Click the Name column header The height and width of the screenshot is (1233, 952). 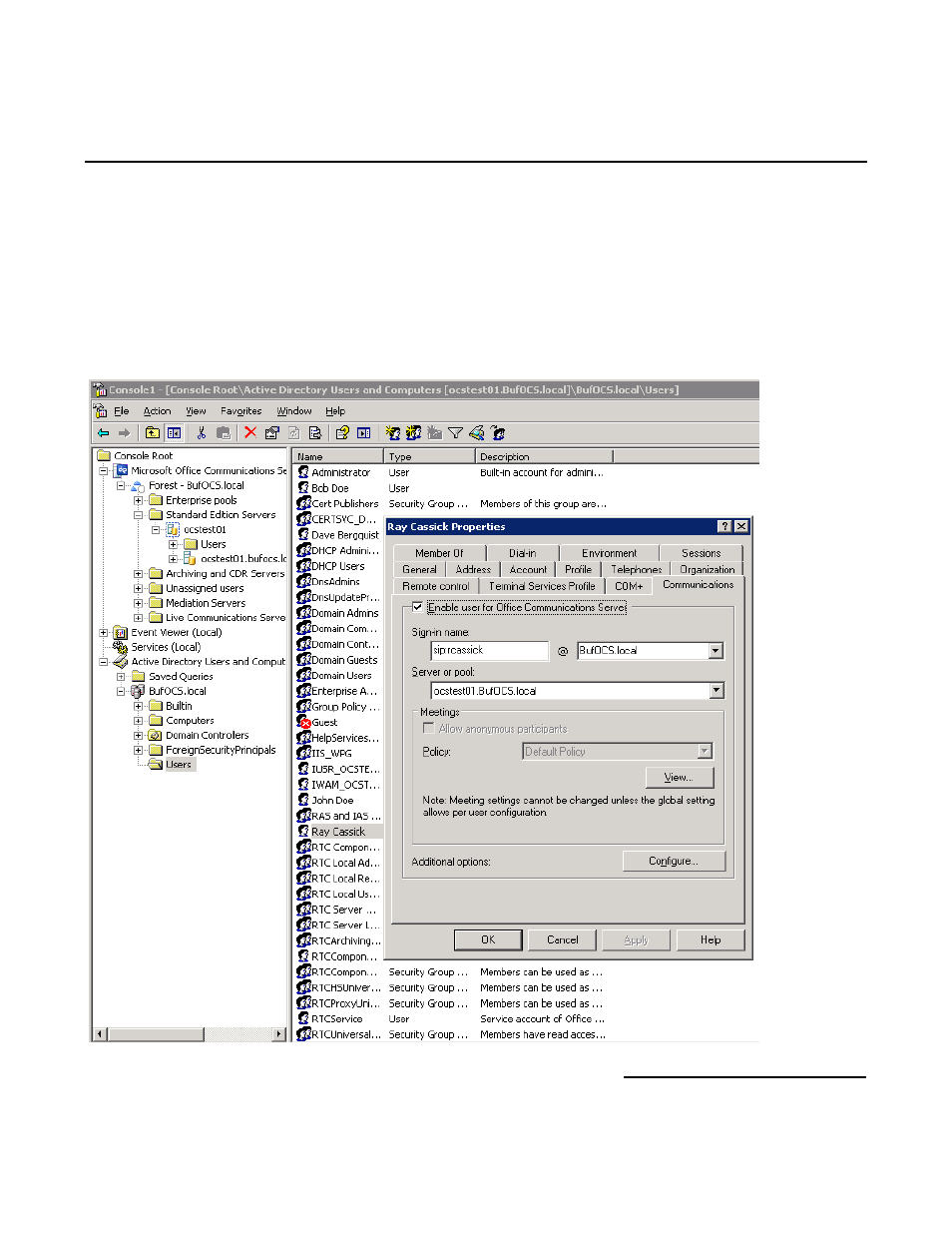pyautogui.click(x=339, y=456)
